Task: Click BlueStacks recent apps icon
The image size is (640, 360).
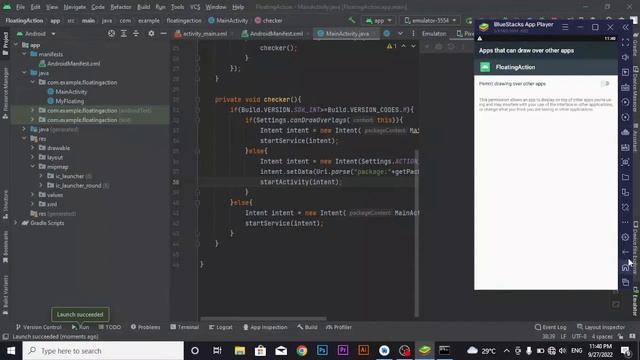Action: coord(625,282)
